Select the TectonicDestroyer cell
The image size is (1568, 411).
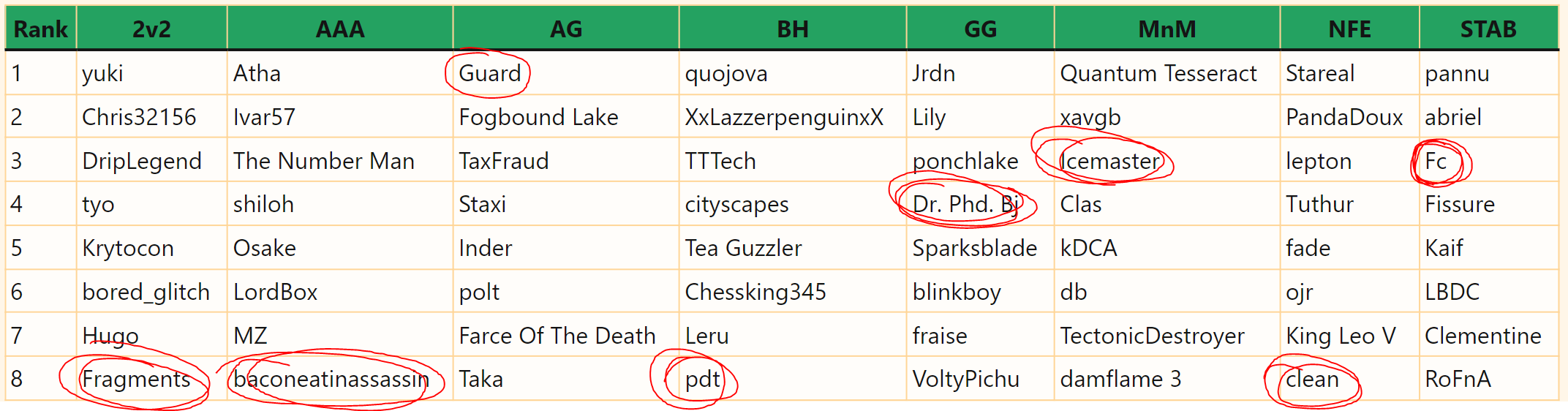coord(1167,336)
